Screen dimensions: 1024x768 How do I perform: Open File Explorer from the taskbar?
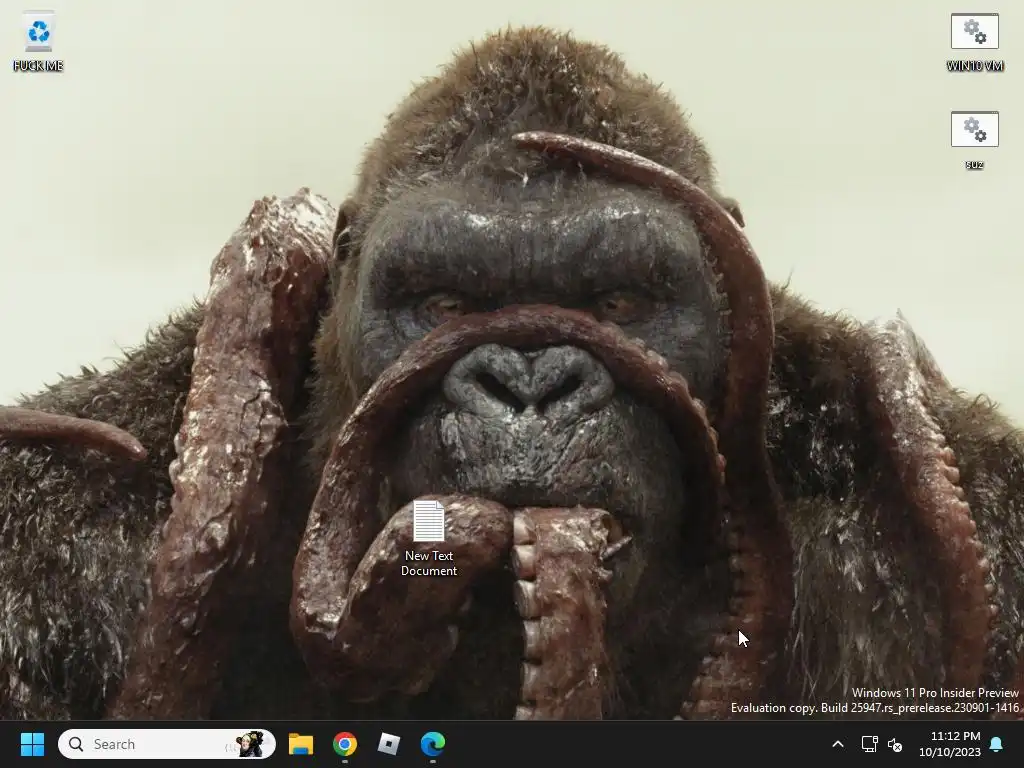(x=301, y=744)
